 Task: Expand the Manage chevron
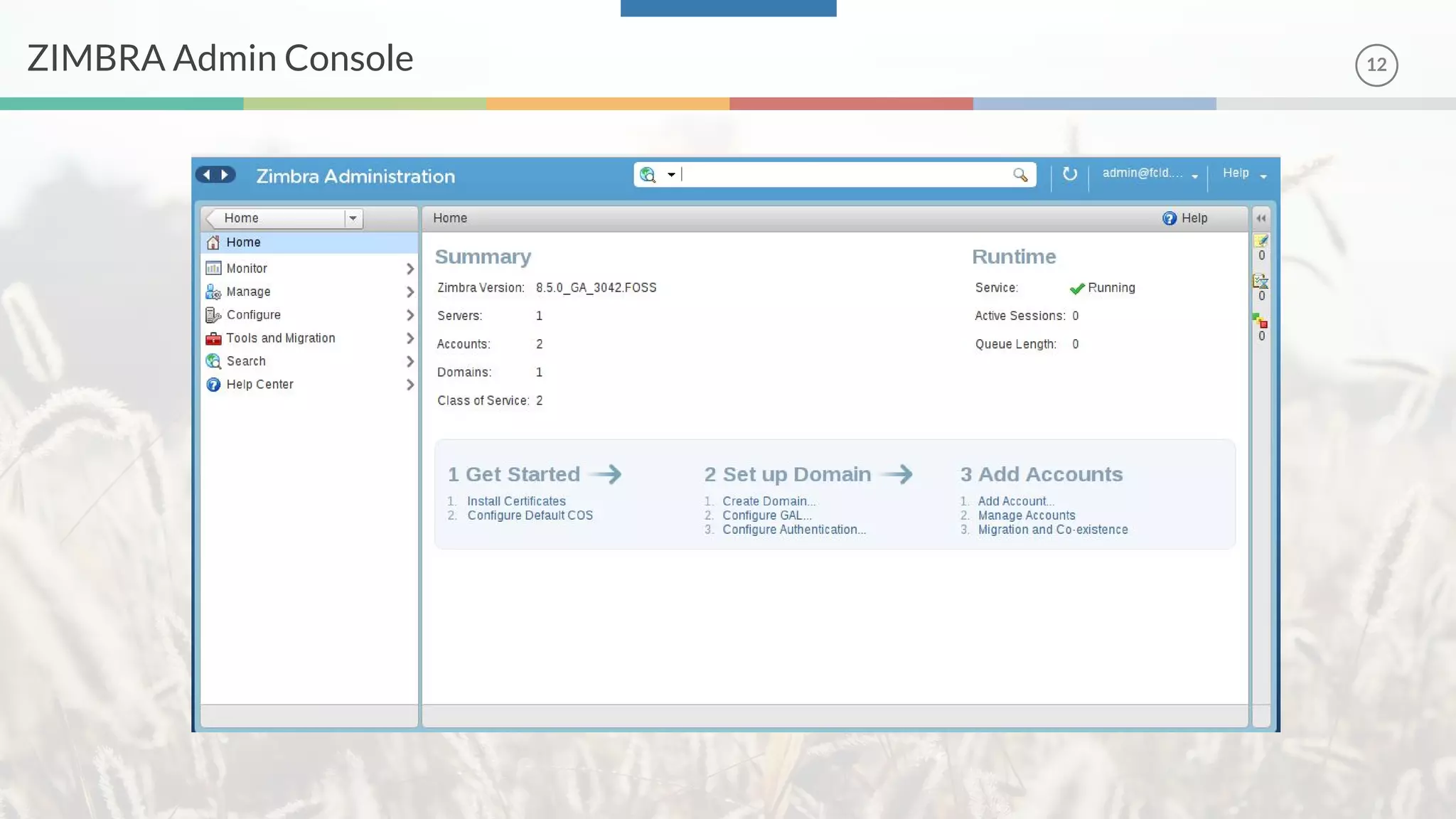pos(409,292)
